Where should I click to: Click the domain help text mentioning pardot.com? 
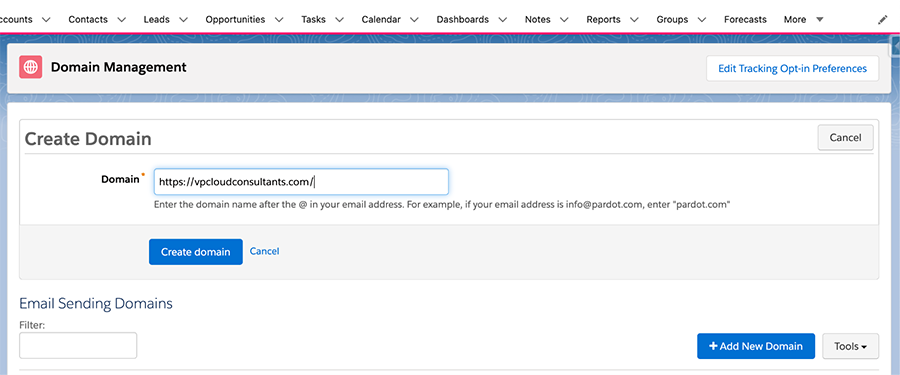[442, 204]
